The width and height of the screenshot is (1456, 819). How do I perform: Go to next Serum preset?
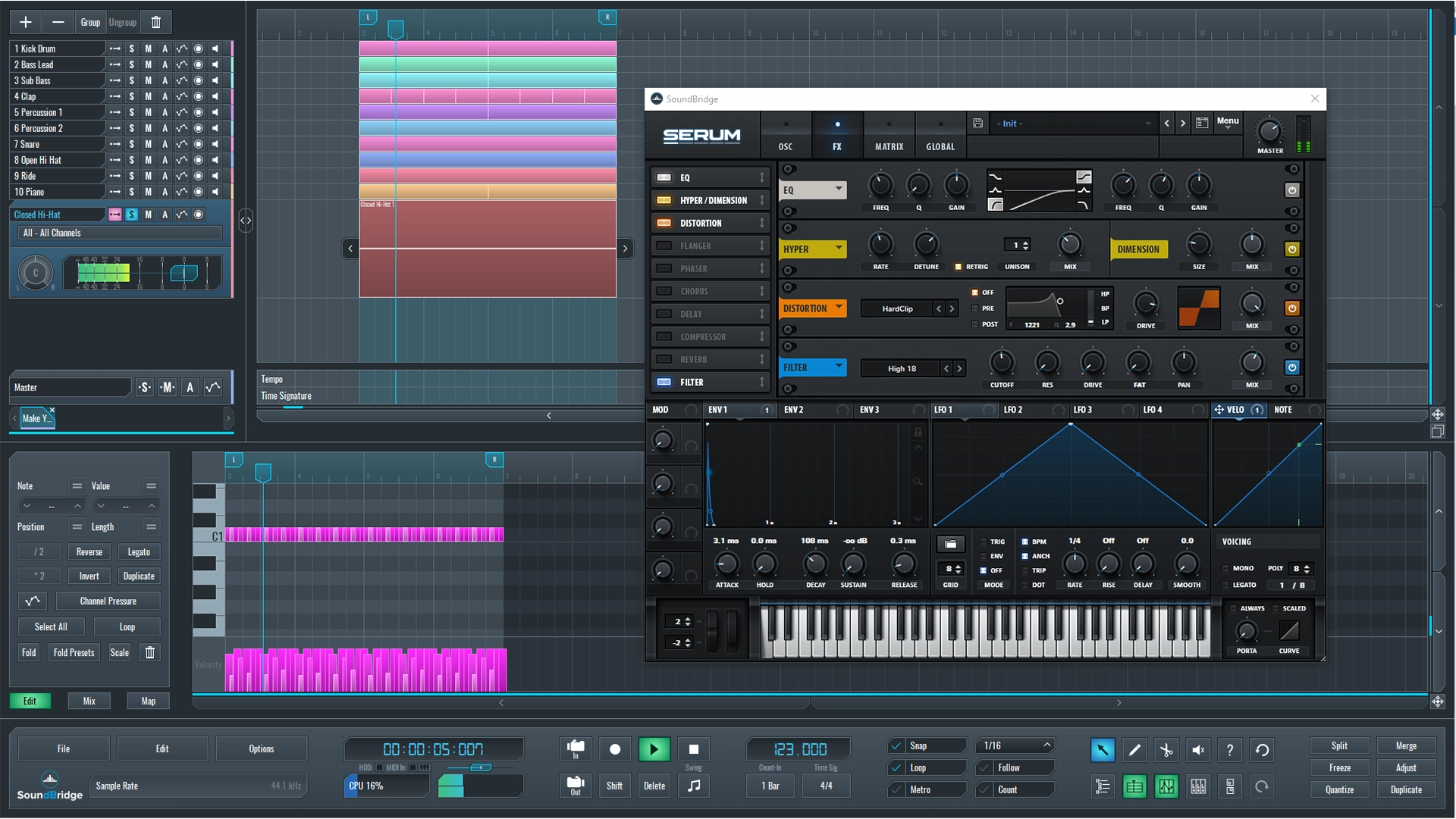pyautogui.click(x=1182, y=123)
